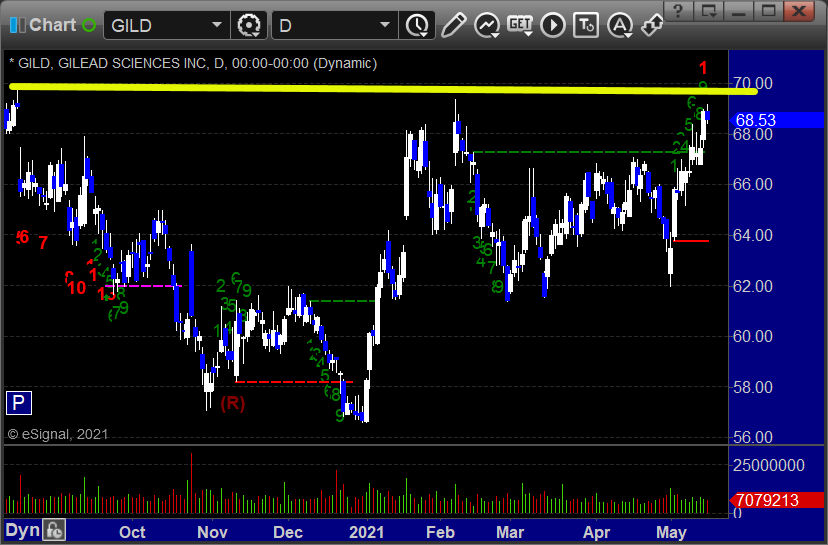This screenshot has height=545, width=828.
Task: Click the blue Chart window icon
Action: (x=17, y=25)
